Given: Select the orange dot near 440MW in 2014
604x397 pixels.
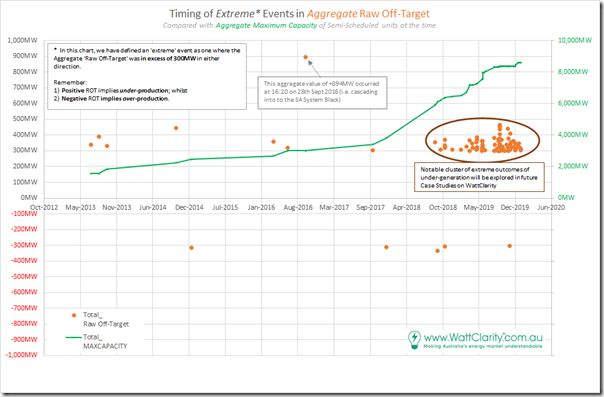Looking at the screenshot, I should point(176,128).
